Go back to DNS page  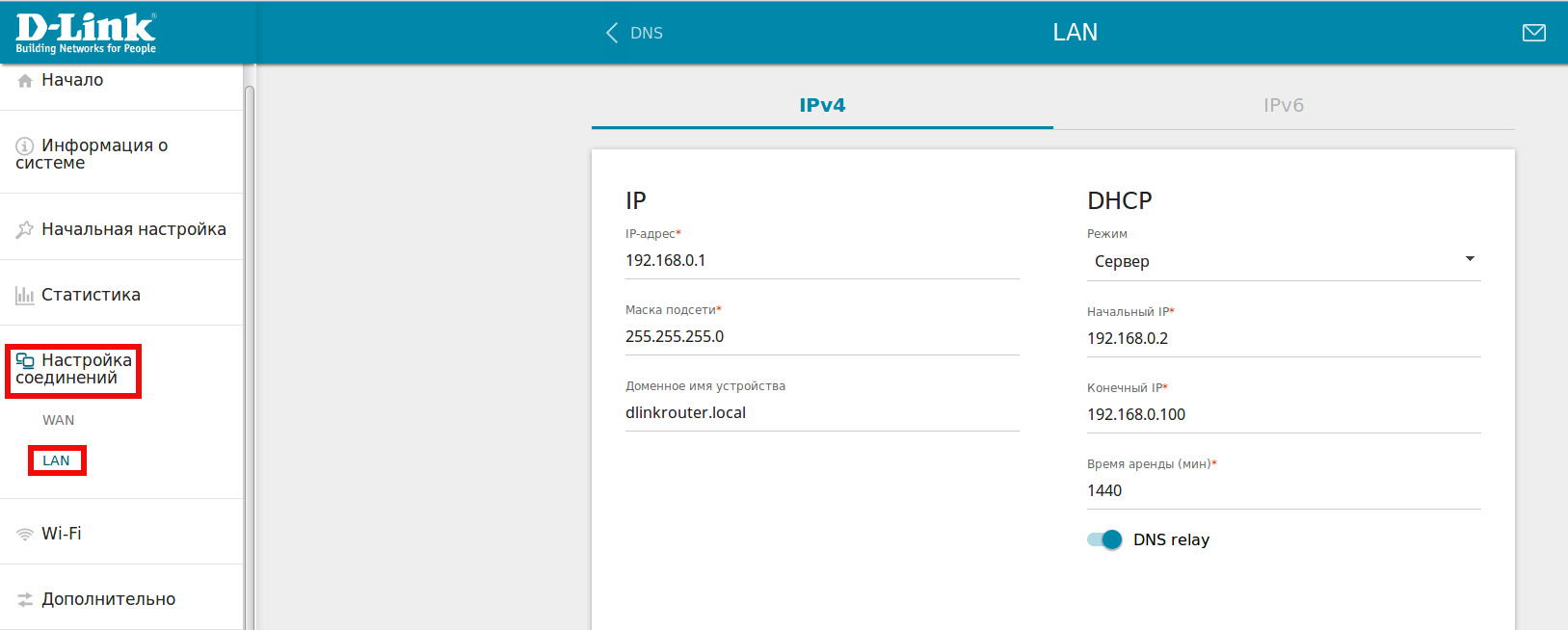634,33
